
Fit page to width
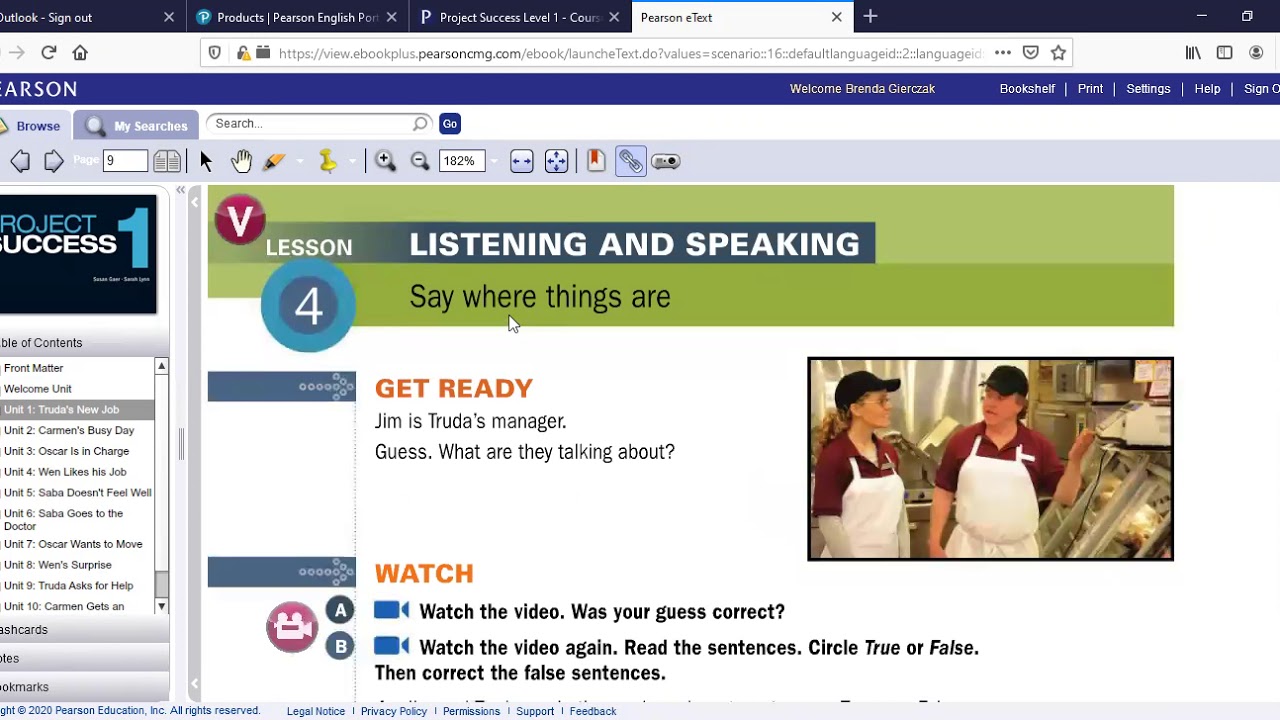[522, 161]
